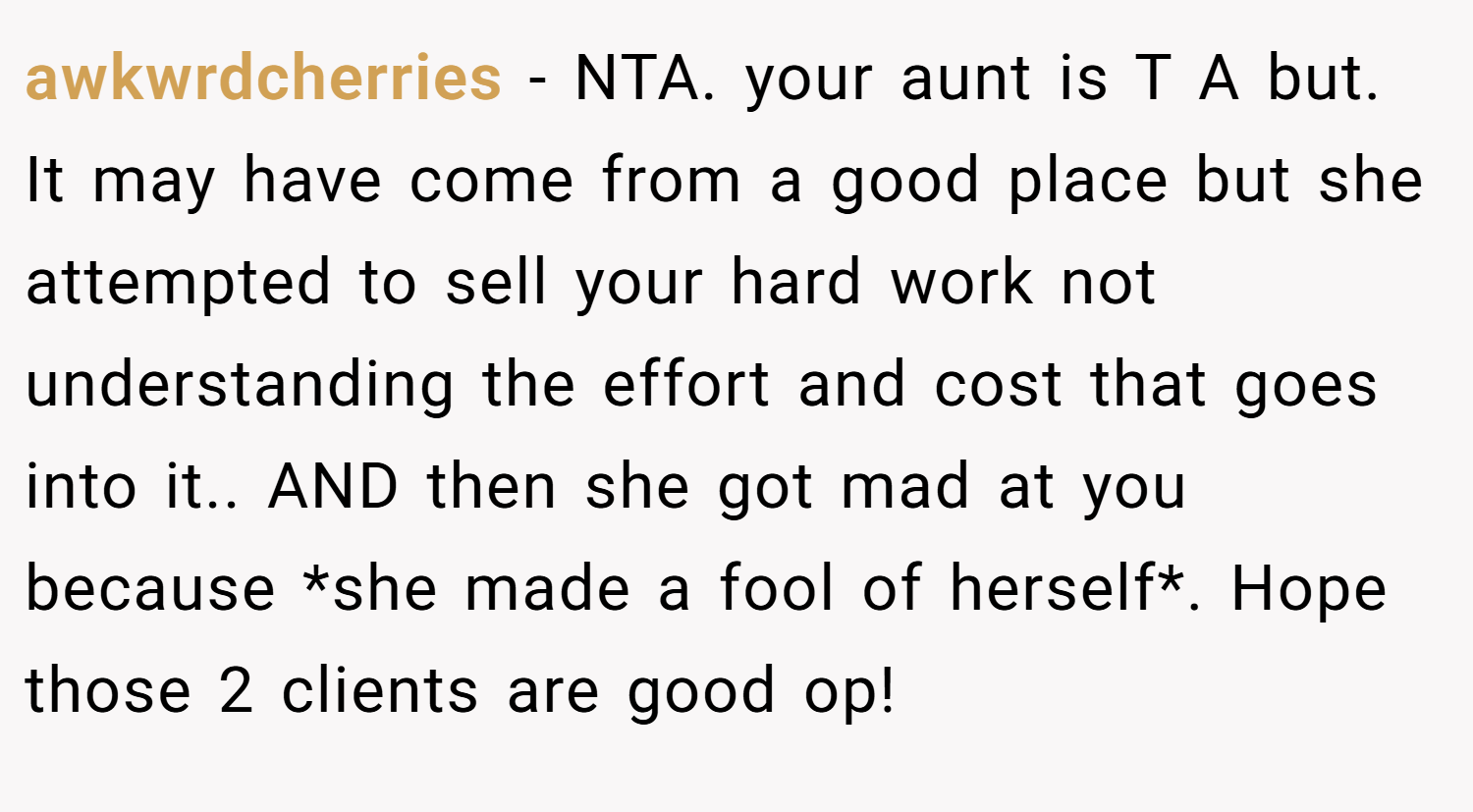The height and width of the screenshot is (812, 1473).
Task: Click the phrase 'those 2 clients'
Action: coord(251,691)
